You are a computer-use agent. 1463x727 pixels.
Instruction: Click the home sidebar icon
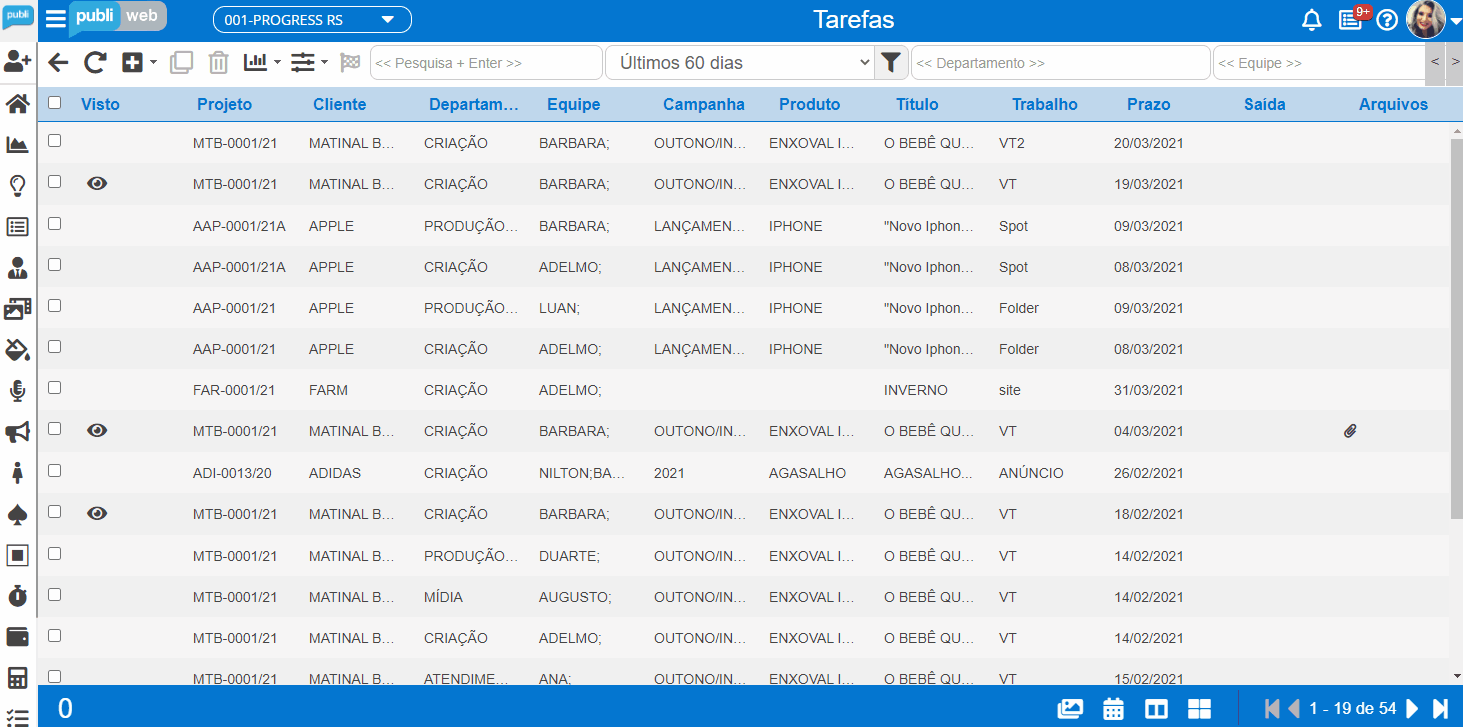point(17,104)
